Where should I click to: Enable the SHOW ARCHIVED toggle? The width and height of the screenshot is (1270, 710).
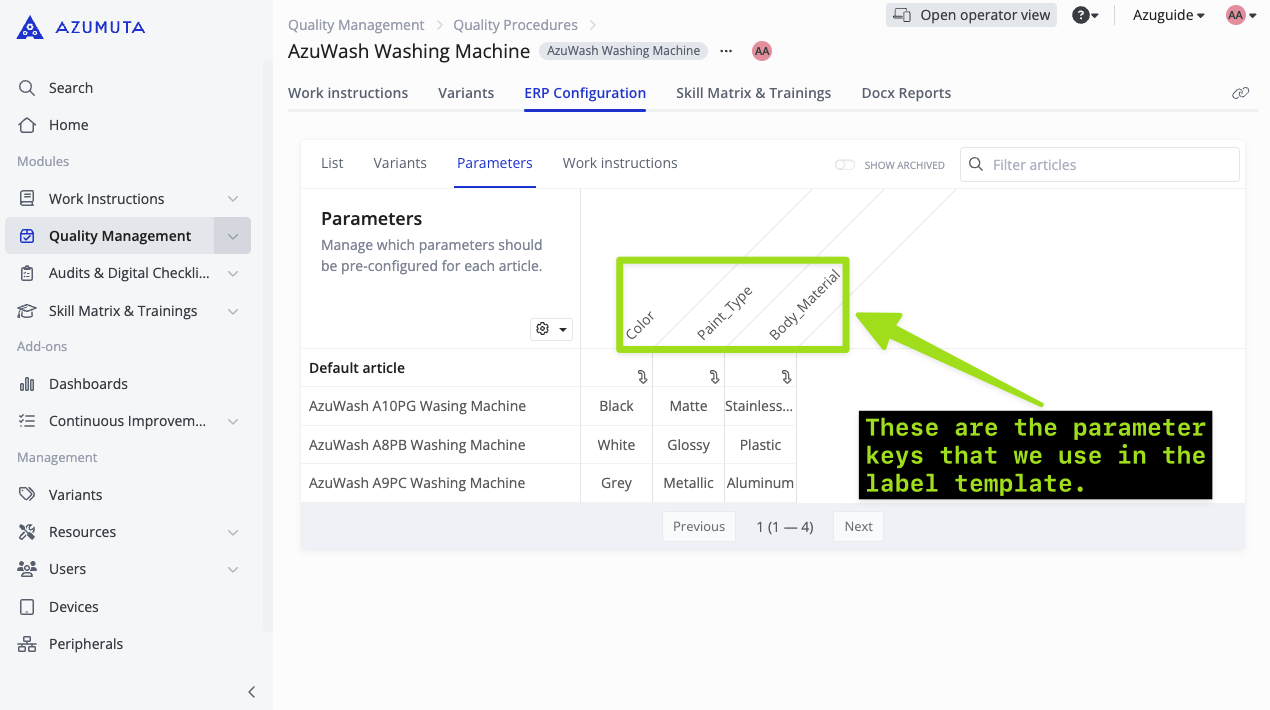click(x=844, y=164)
